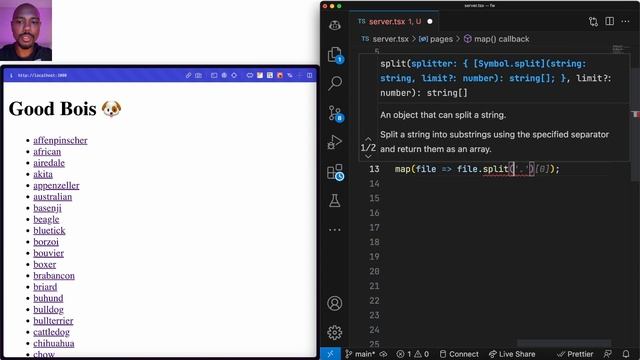The height and width of the screenshot is (360, 640).
Task: Open the boxer link
Action: (x=44, y=264)
